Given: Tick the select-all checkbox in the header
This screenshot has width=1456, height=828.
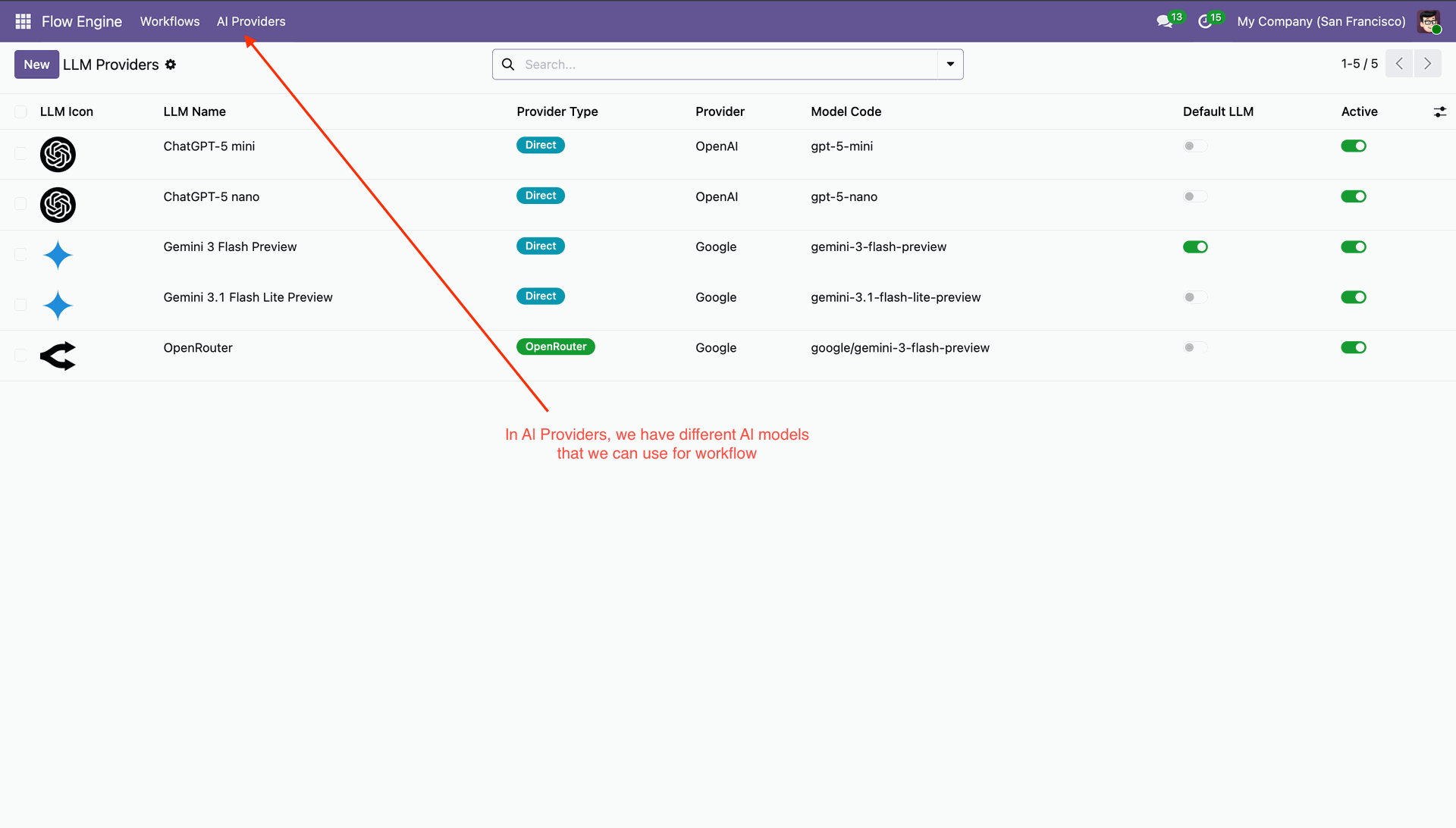Looking at the screenshot, I should tap(20, 112).
